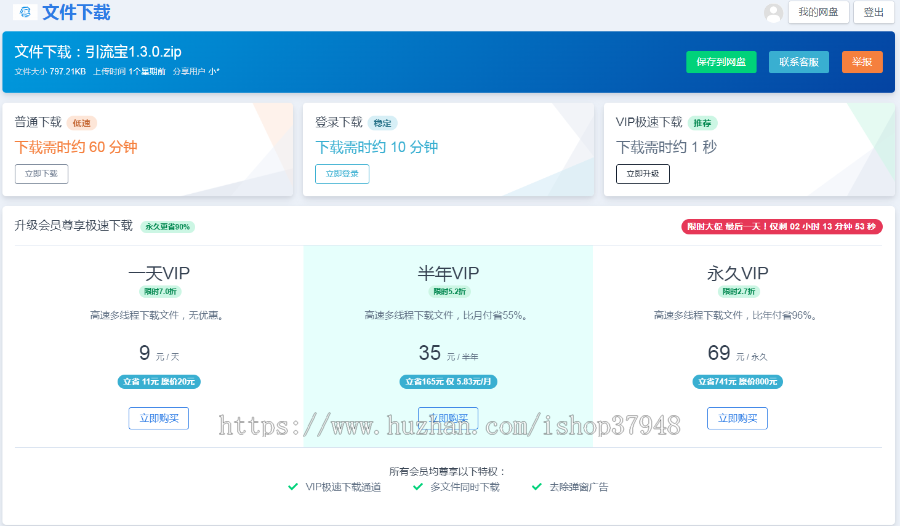Screen dimensions: 900x526
Task: Click the 上传时间 1个星期前 text
Action: tap(129, 72)
